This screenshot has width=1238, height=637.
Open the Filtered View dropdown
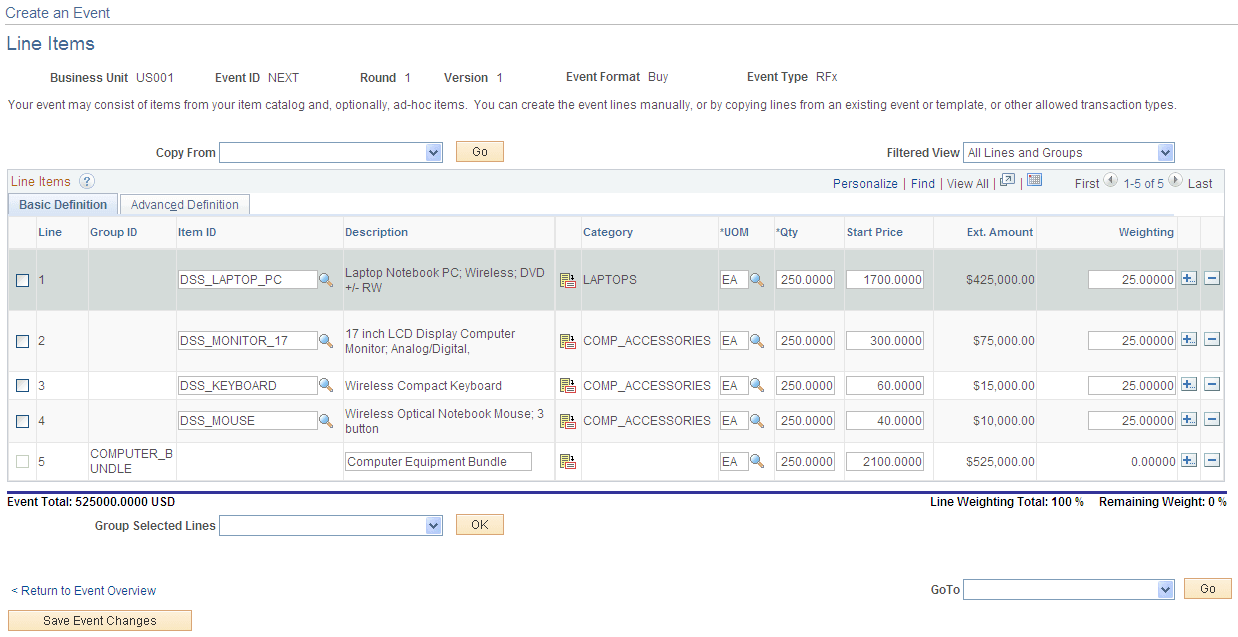pos(1165,152)
